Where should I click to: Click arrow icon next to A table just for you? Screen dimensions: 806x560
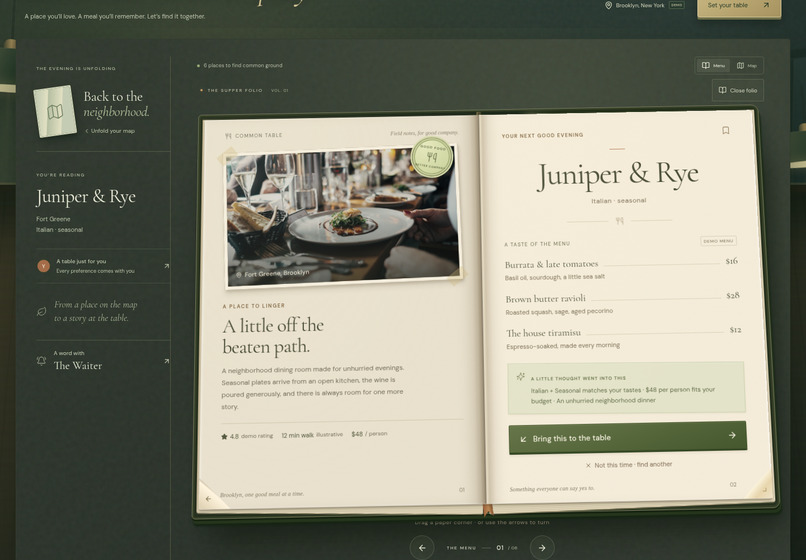click(166, 266)
